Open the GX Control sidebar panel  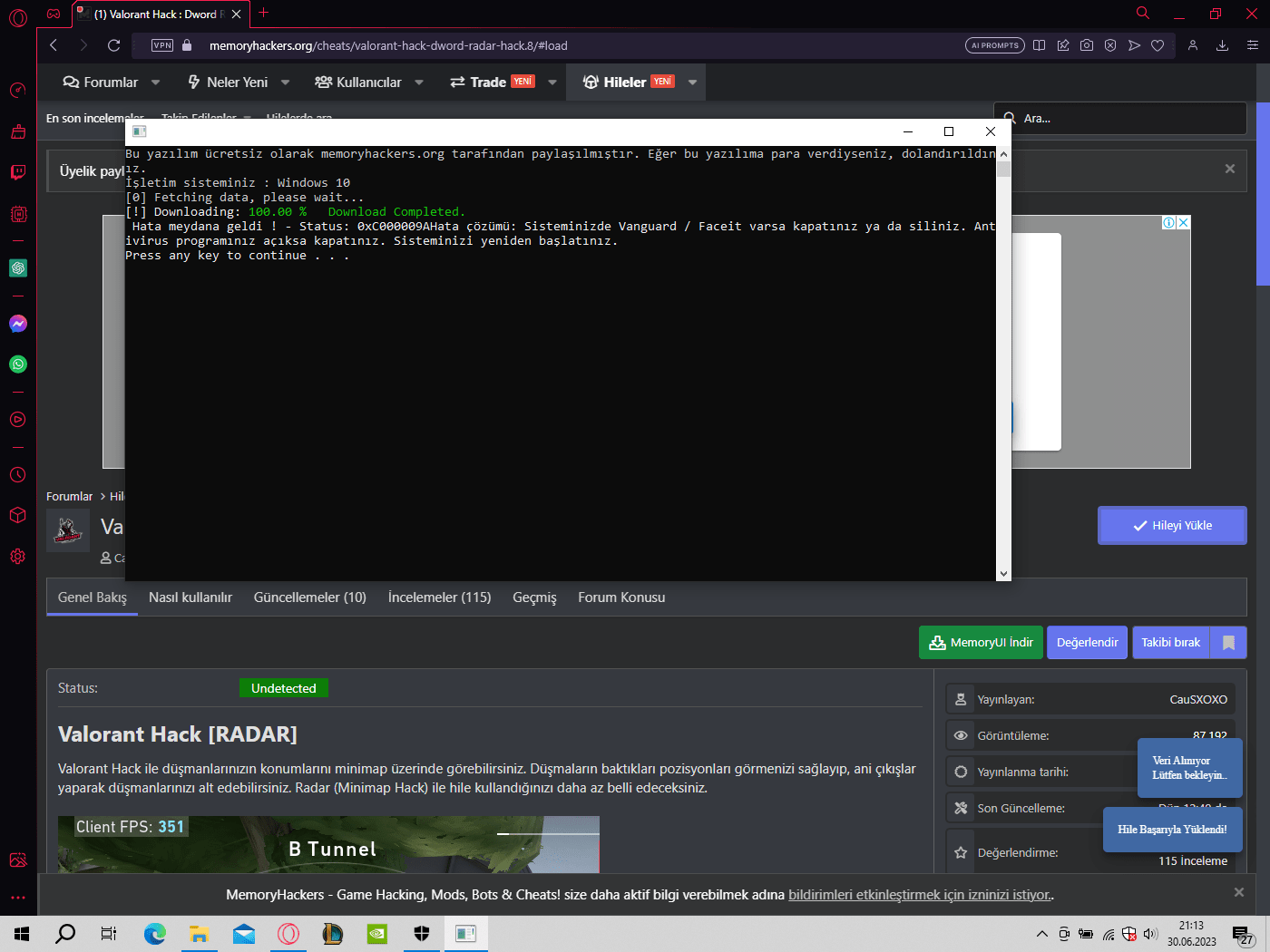pyautogui.click(x=18, y=90)
